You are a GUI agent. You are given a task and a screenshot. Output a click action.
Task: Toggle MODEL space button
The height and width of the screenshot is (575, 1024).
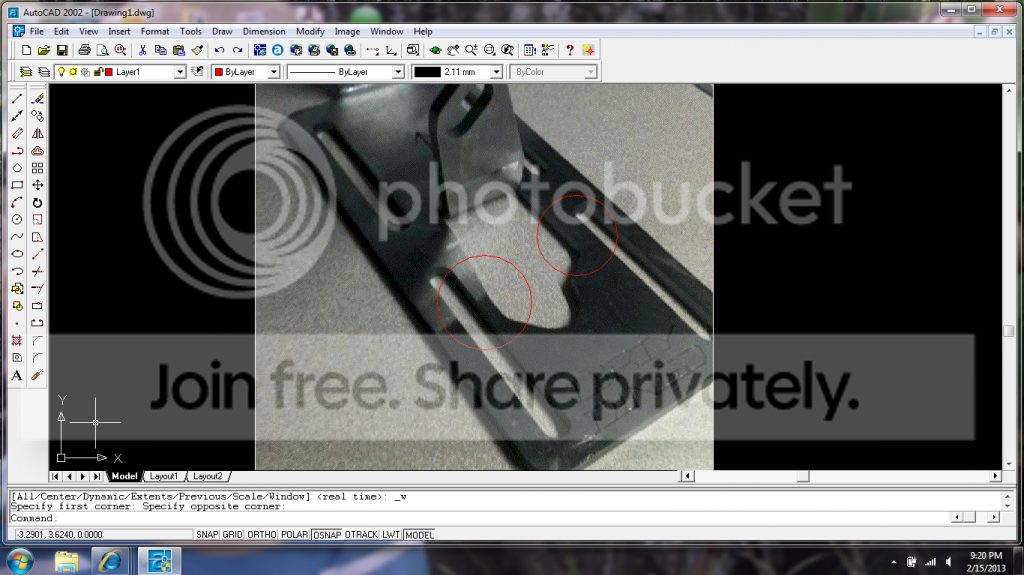click(x=419, y=534)
